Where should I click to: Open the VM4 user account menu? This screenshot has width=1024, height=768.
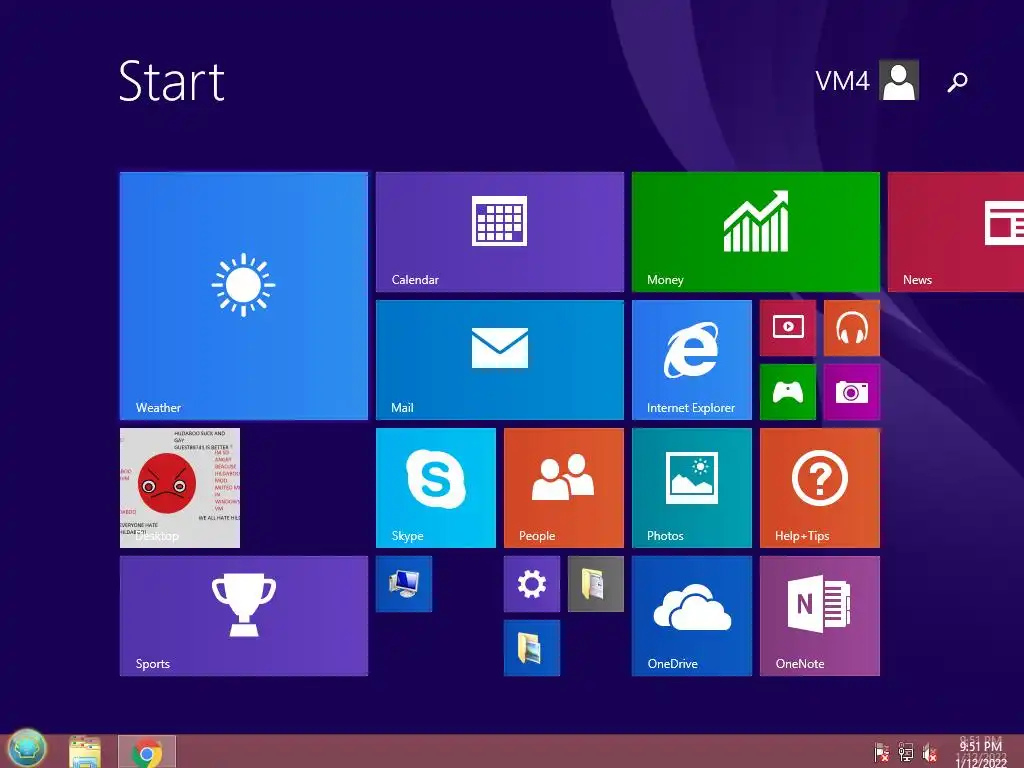coord(867,80)
